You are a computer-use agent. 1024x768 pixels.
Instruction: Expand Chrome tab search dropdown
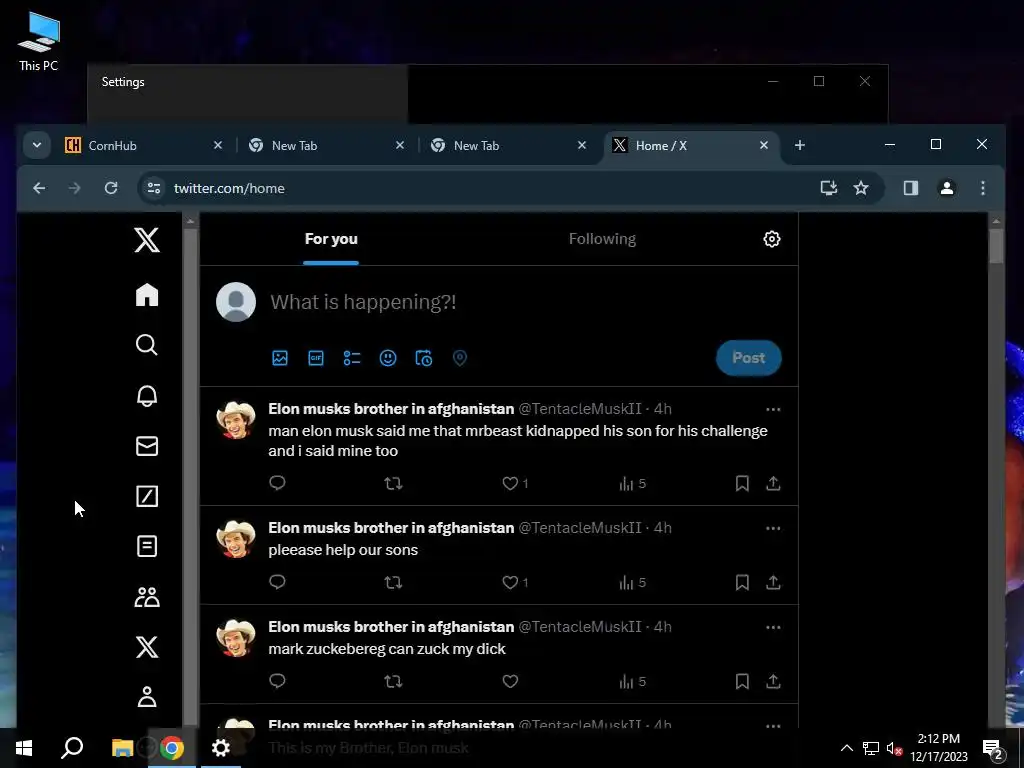click(x=37, y=145)
